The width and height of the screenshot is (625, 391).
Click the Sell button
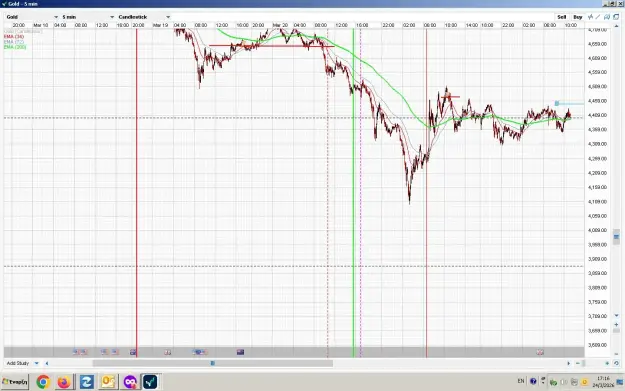(x=562, y=17)
